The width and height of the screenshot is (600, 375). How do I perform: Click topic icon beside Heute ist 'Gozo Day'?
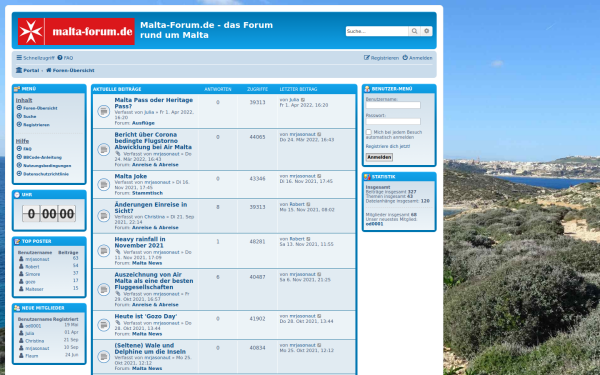click(x=104, y=325)
